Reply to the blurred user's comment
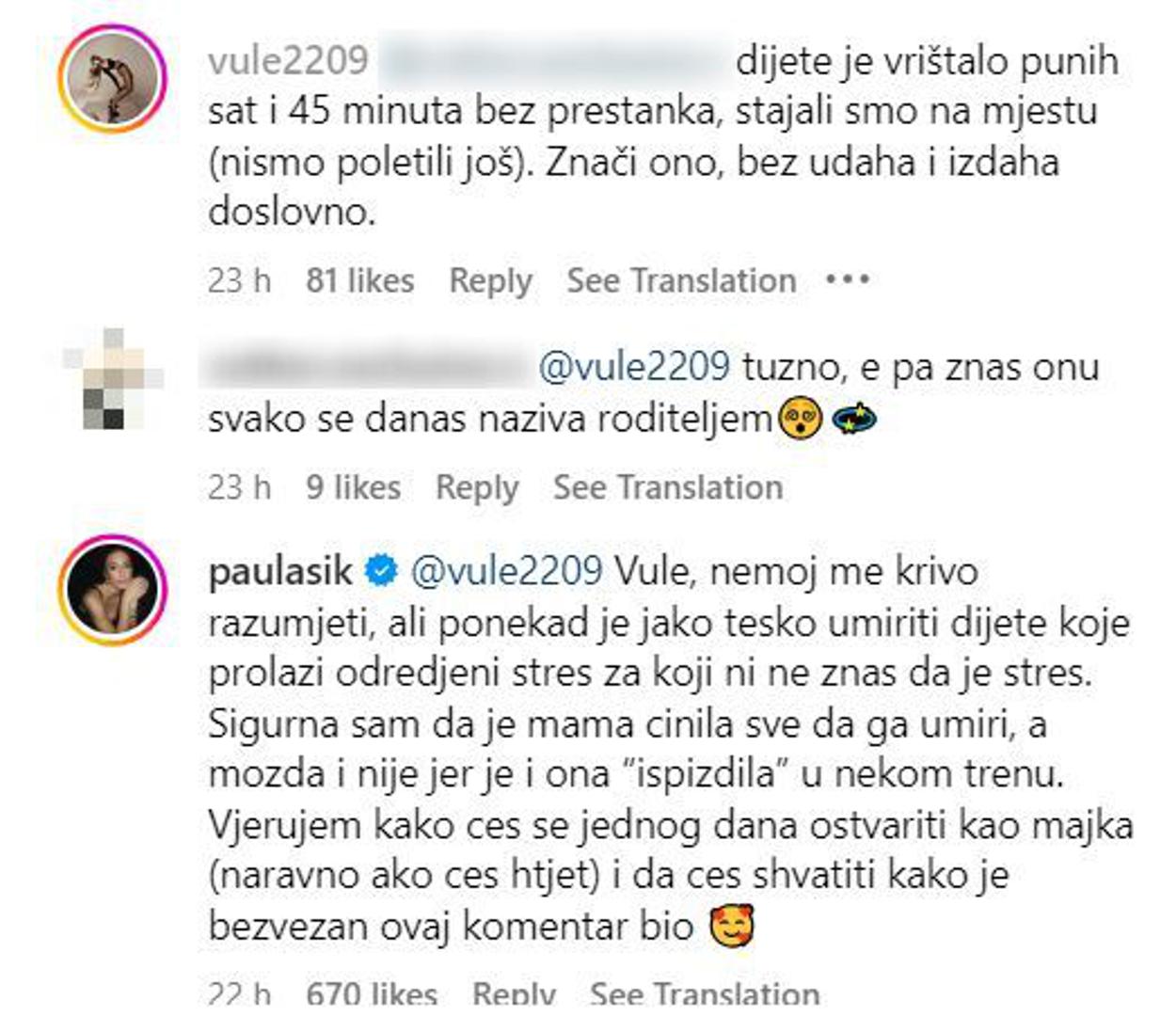This screenshot has width=1176, height=1016. tap(477, 487)
